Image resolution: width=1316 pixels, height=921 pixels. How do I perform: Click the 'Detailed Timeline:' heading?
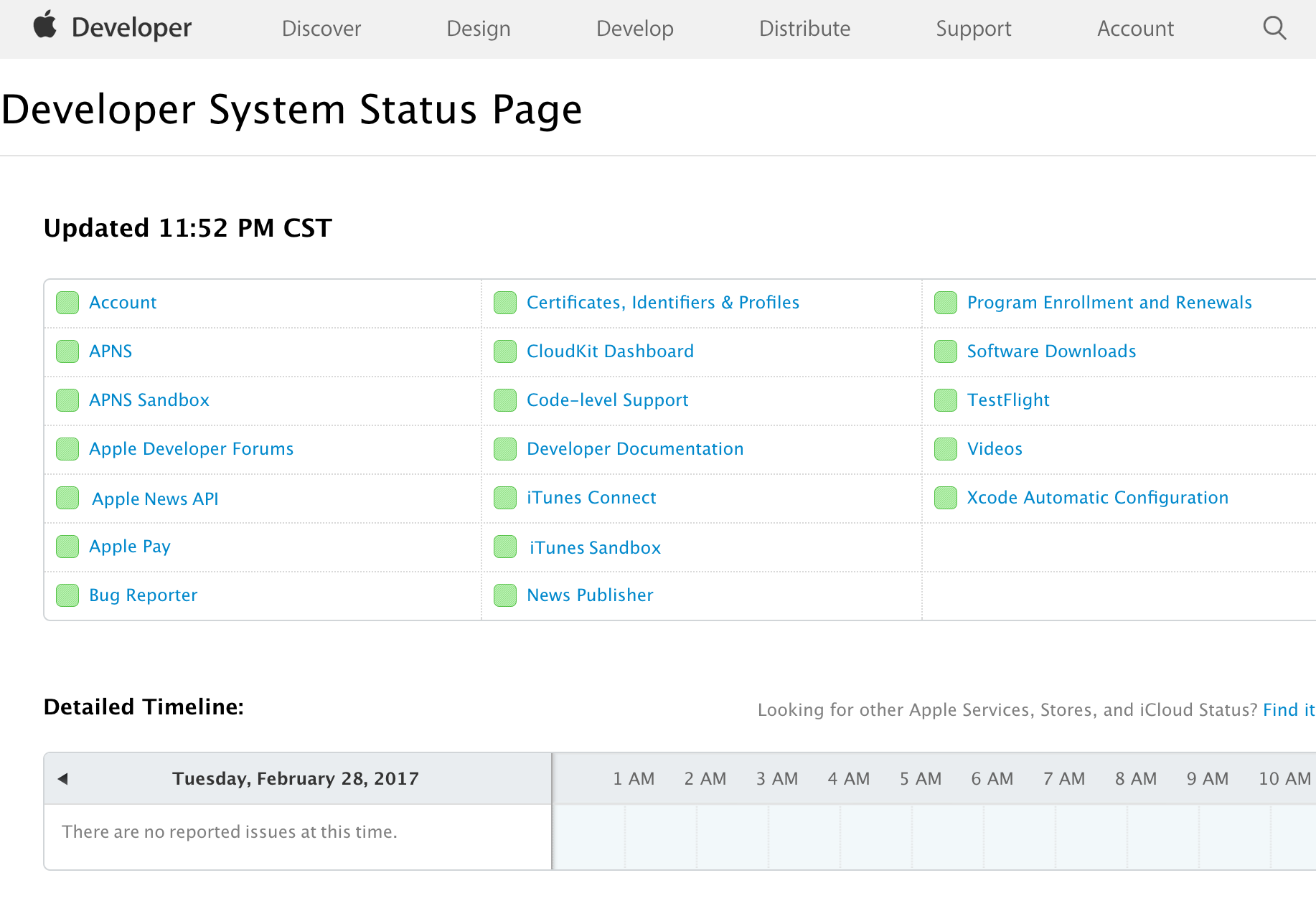pos(144,707)
